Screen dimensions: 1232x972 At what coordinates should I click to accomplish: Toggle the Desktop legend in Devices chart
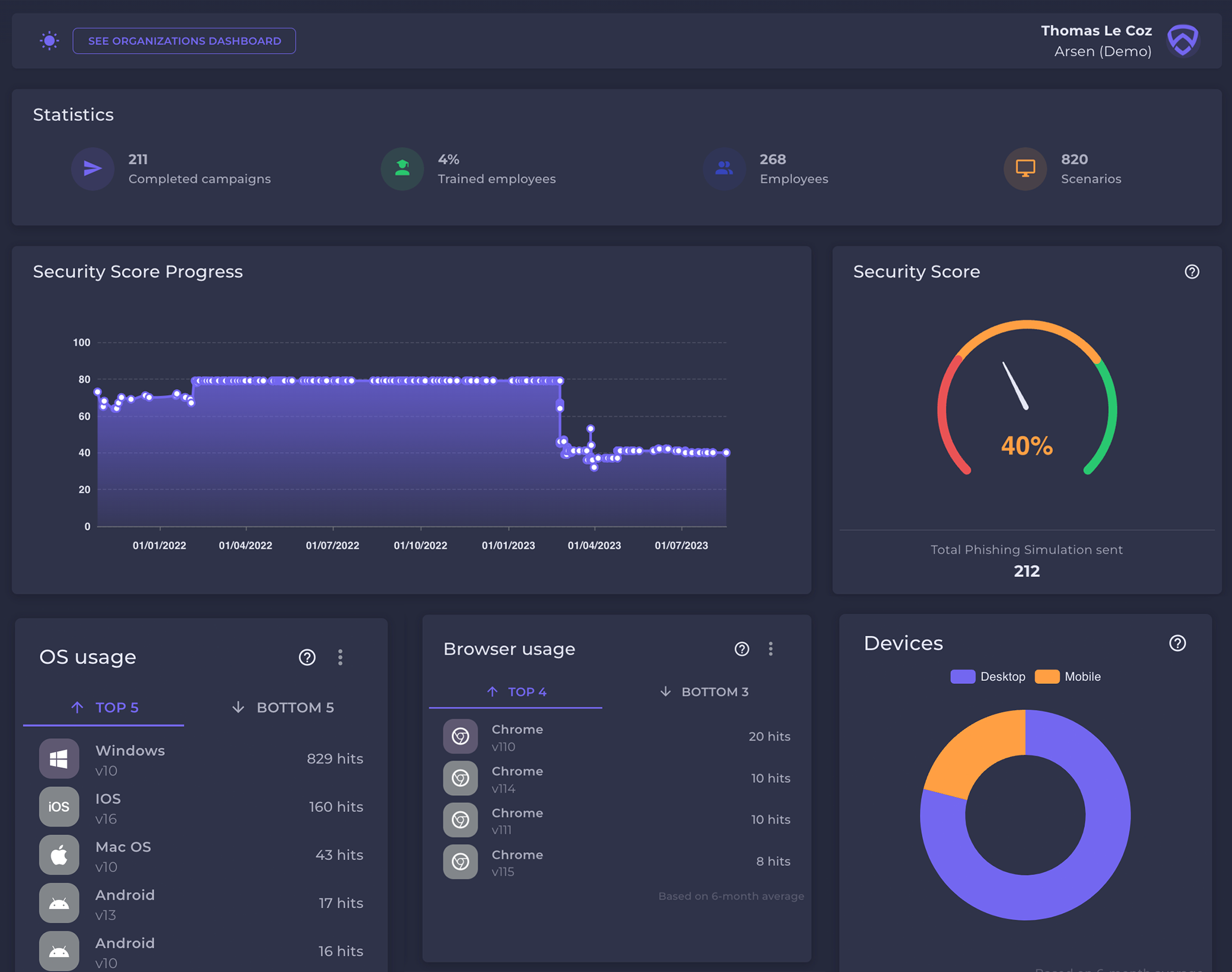(x=988, y=677)
